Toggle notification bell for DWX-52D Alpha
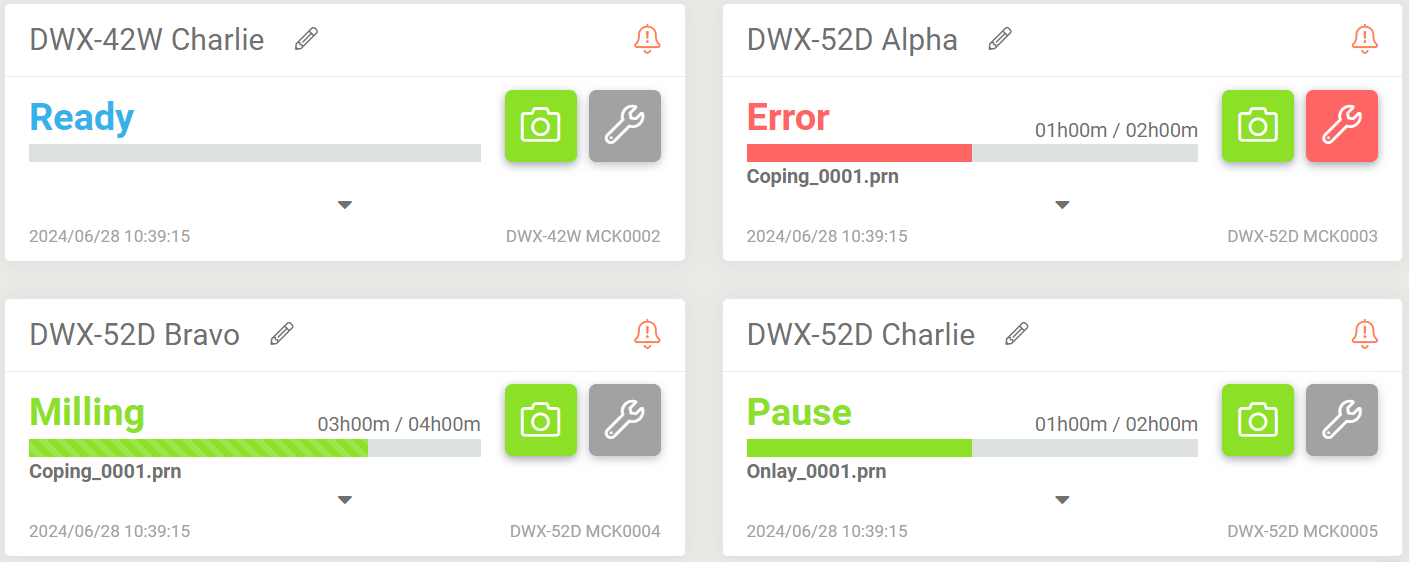The image size is (1409, 562). [1364, 39]
